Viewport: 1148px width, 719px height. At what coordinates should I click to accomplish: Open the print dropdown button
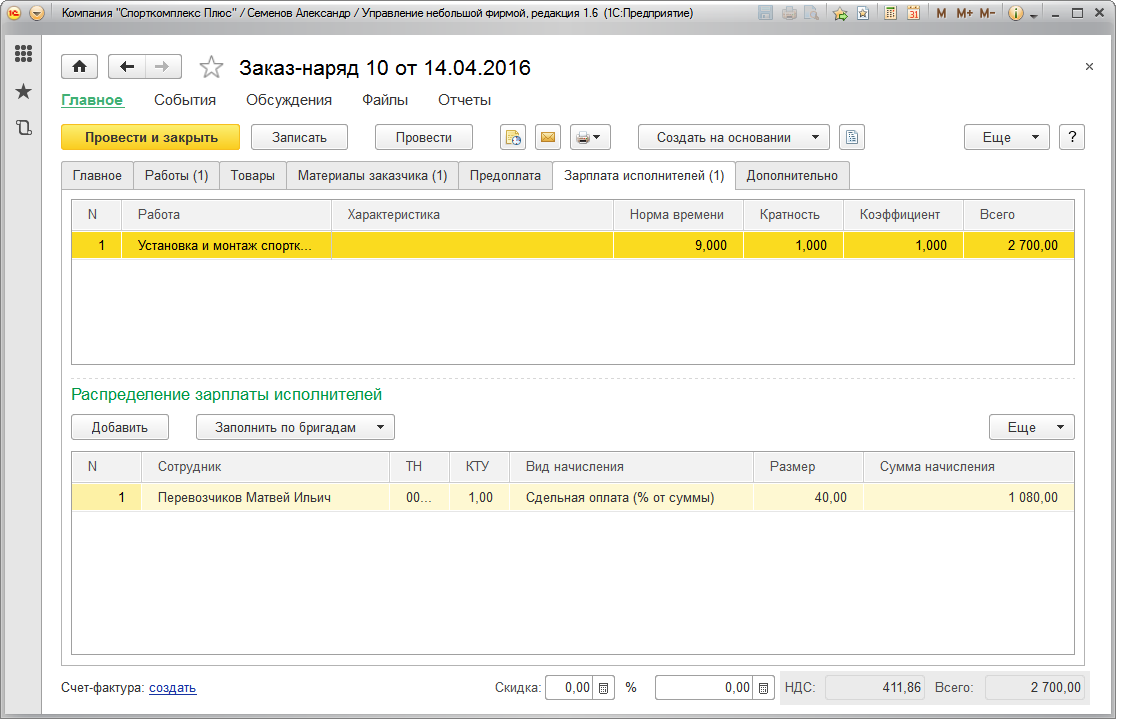point(590,137)
